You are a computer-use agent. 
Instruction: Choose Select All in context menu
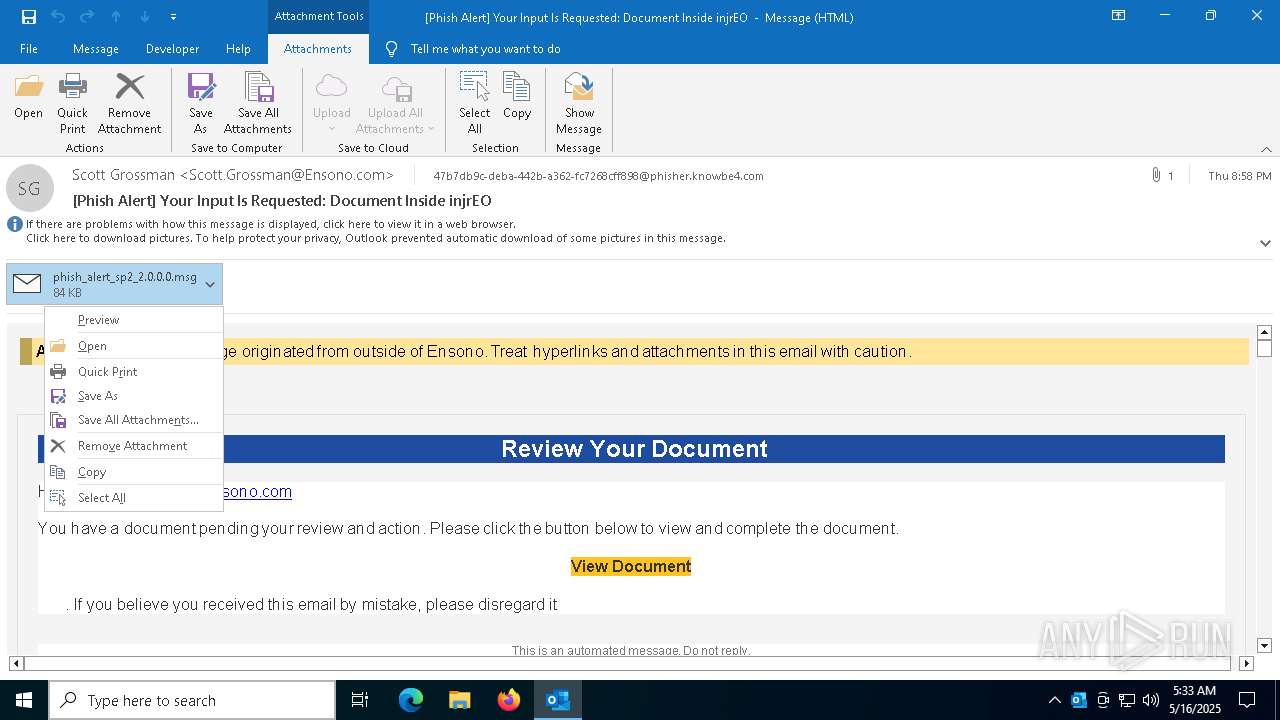(x=134, y=498)
